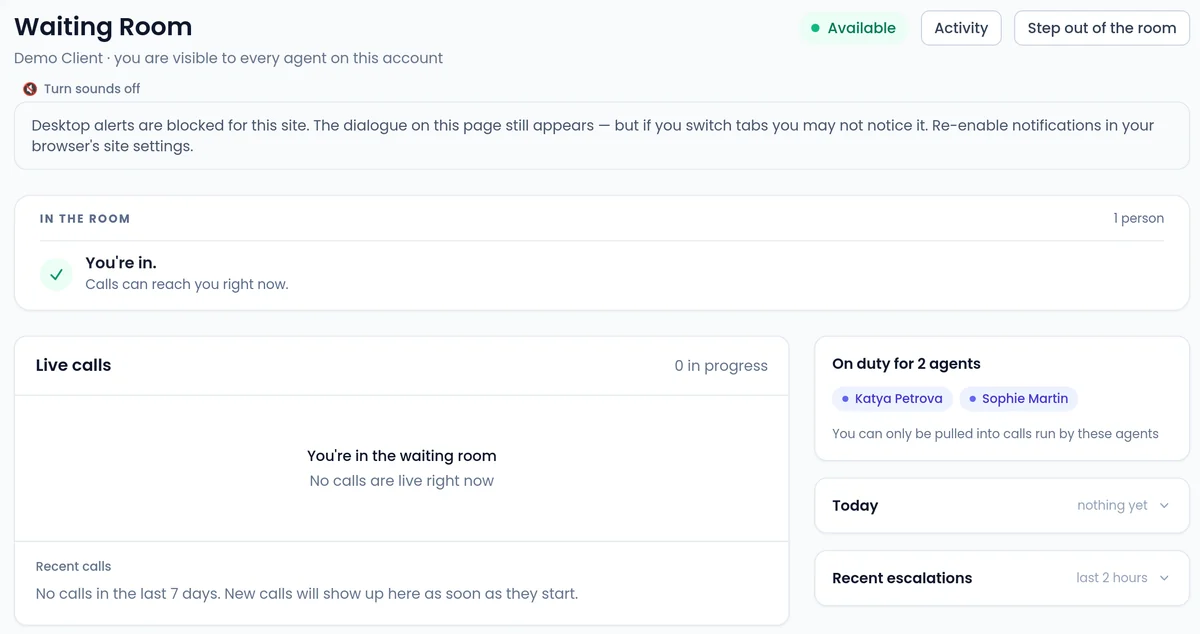
Task: Toggle Turn sounds off
Action: [82, 89]
